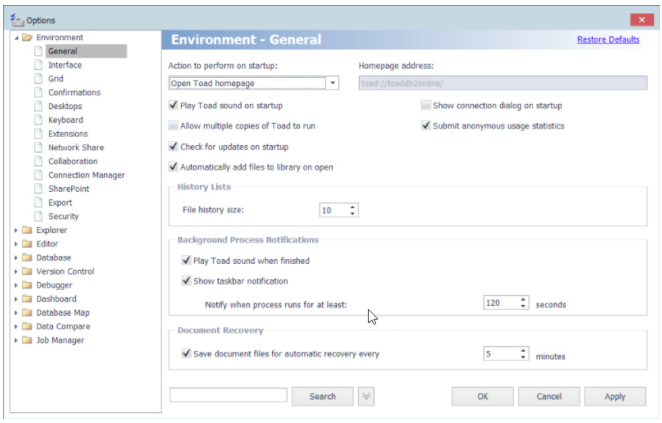The height and width of the screenshot is (423, 662).
Task: Click the File history size field
Action: [x=334, y=210]
